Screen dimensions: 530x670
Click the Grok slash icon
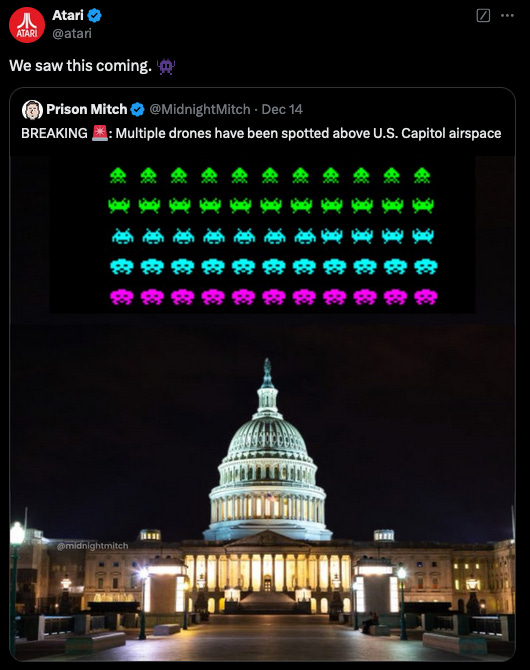483,16
